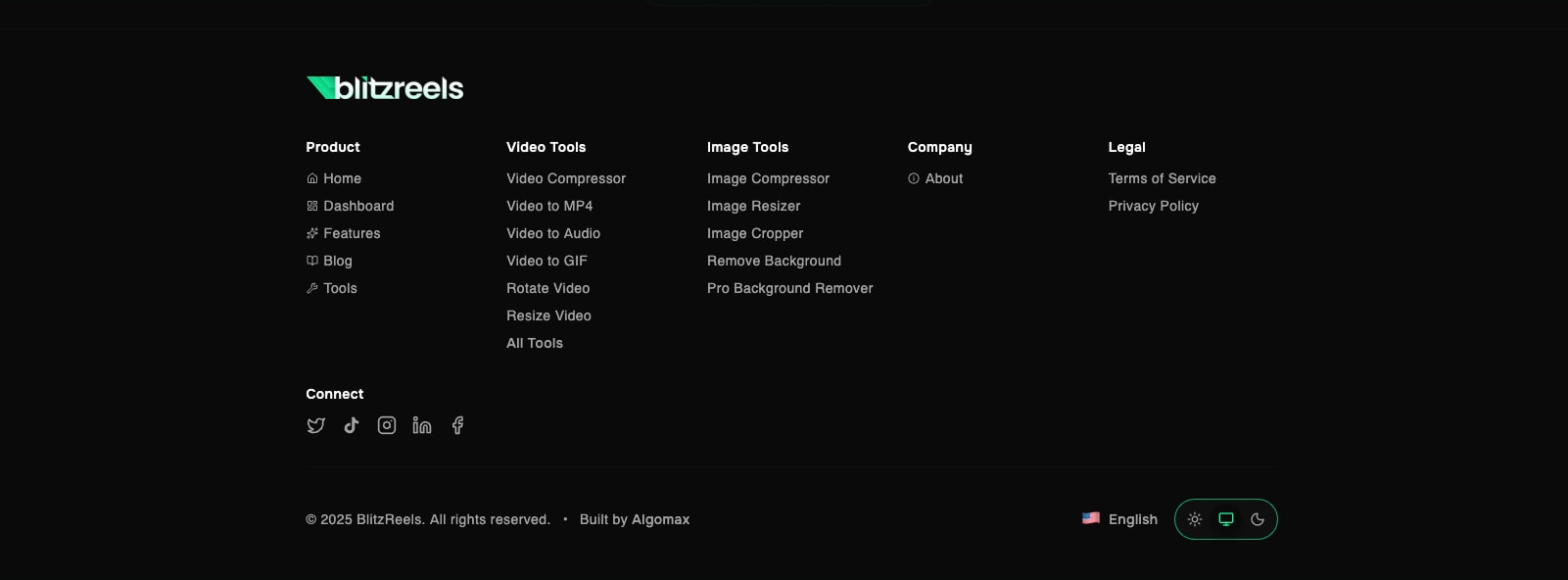Open Remove Background tool

[774, 261]
